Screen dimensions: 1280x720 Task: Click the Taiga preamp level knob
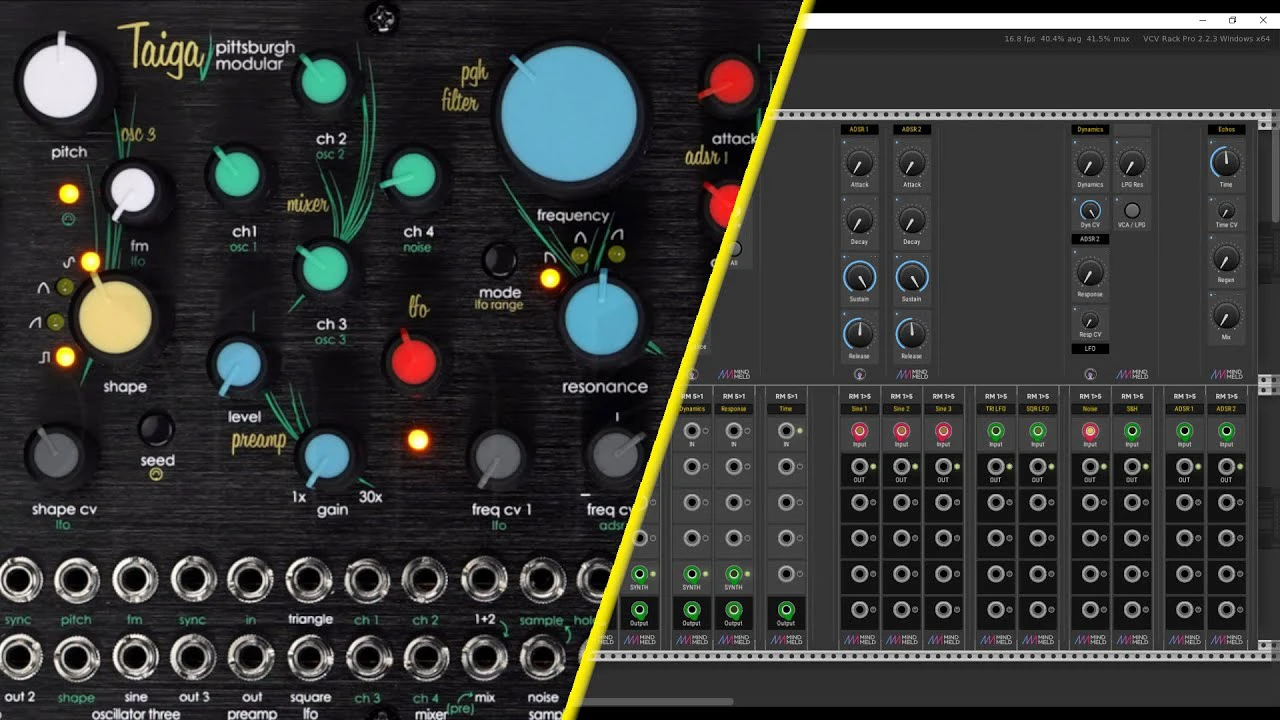pyautogui.click(x=240, y=365)
